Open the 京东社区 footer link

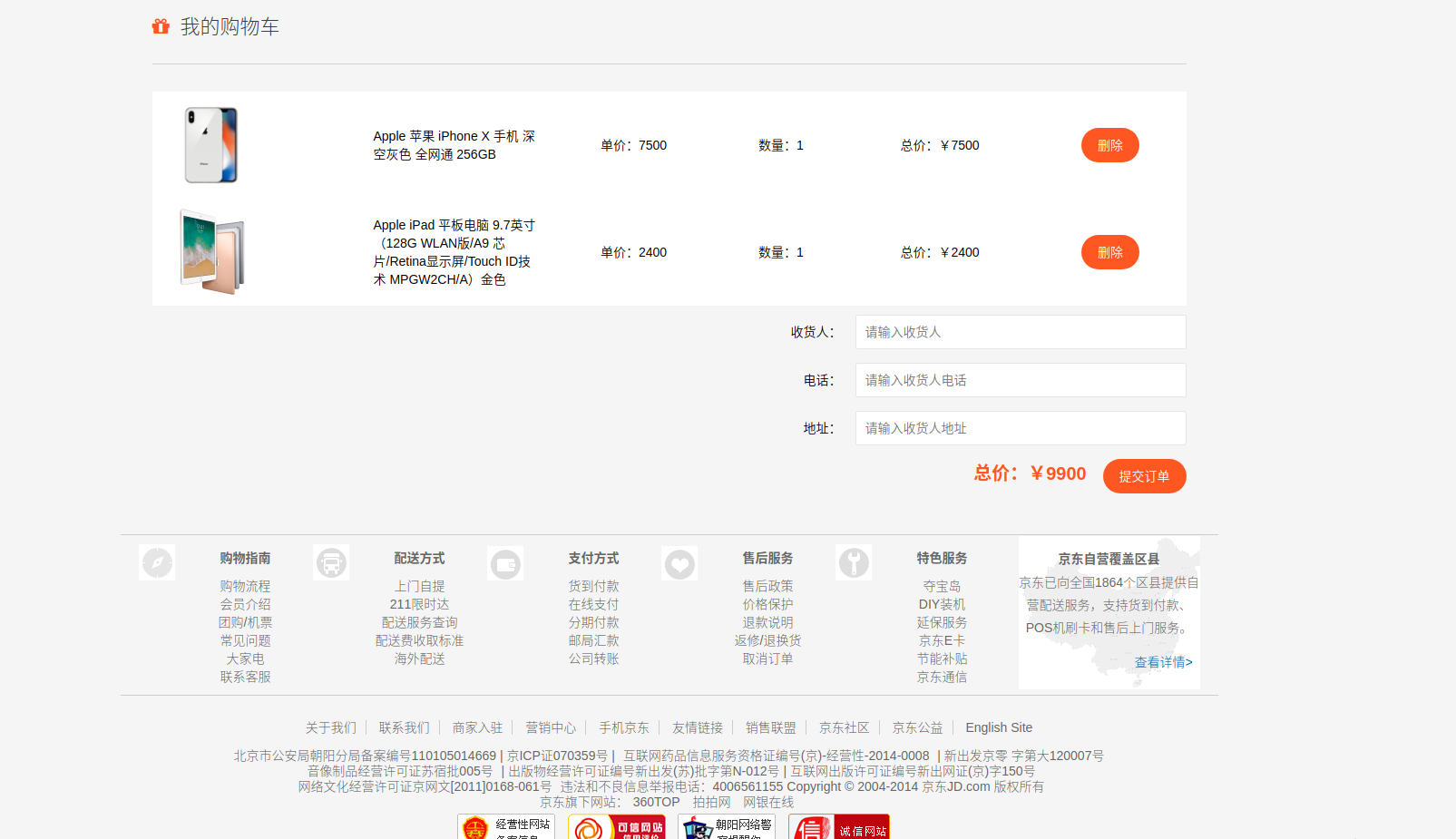[845, 727]
